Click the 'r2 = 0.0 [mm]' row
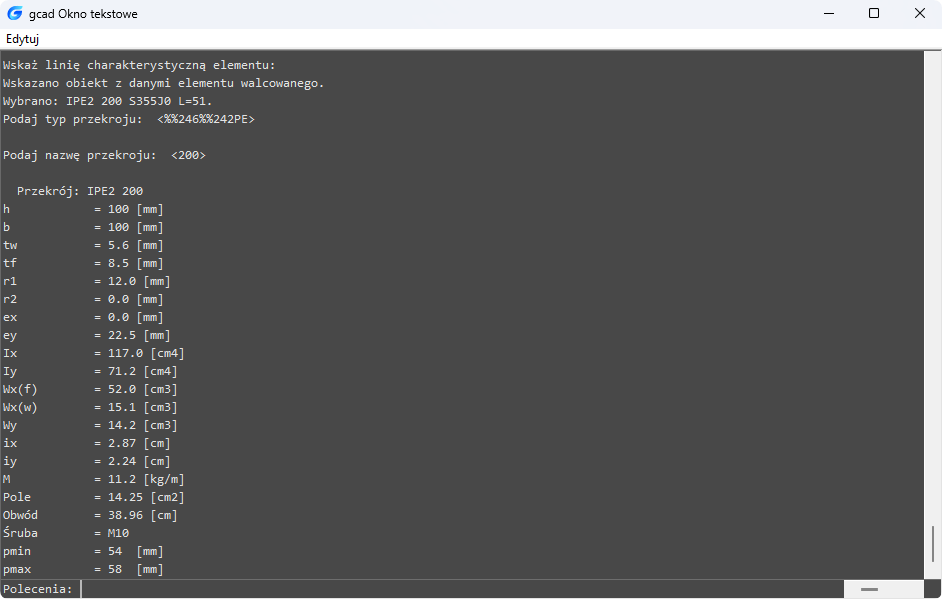The width and height of the screenshot is (942, 599). point(83,299)
